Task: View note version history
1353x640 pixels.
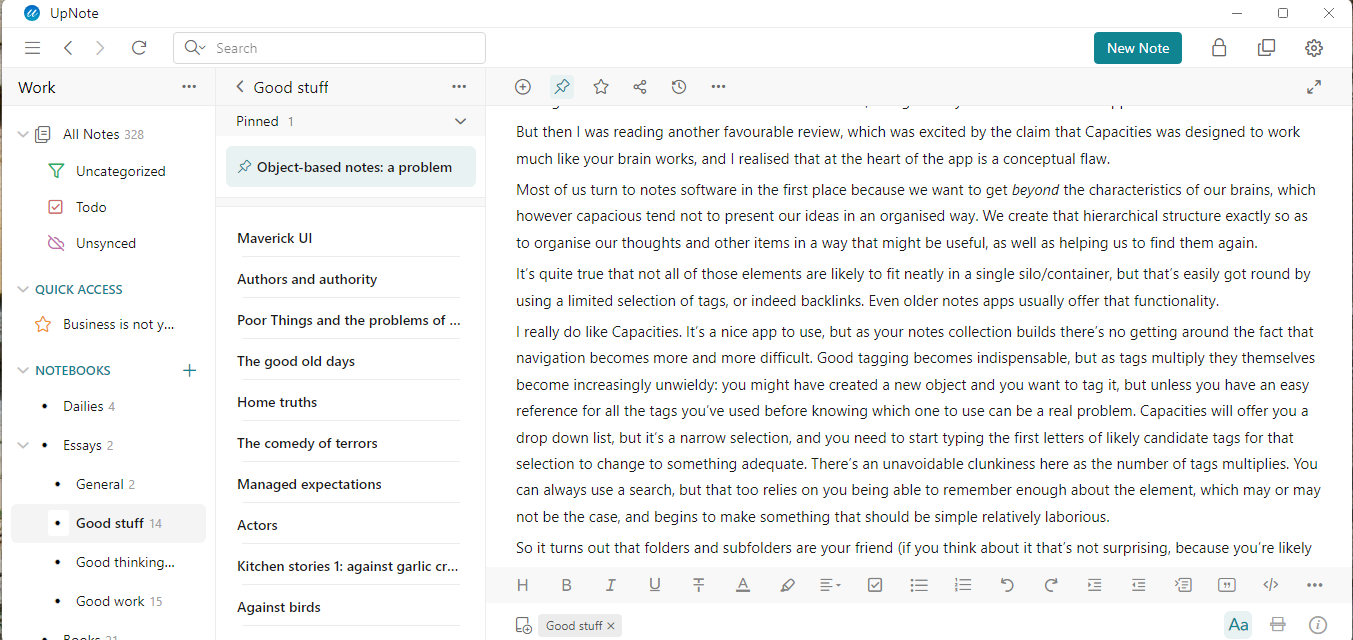Action: pos(679,87)
